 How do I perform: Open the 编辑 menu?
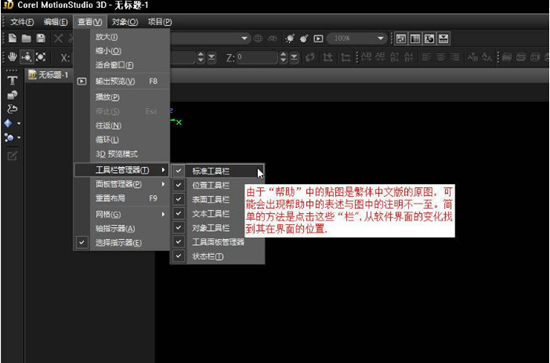(55, 22)
